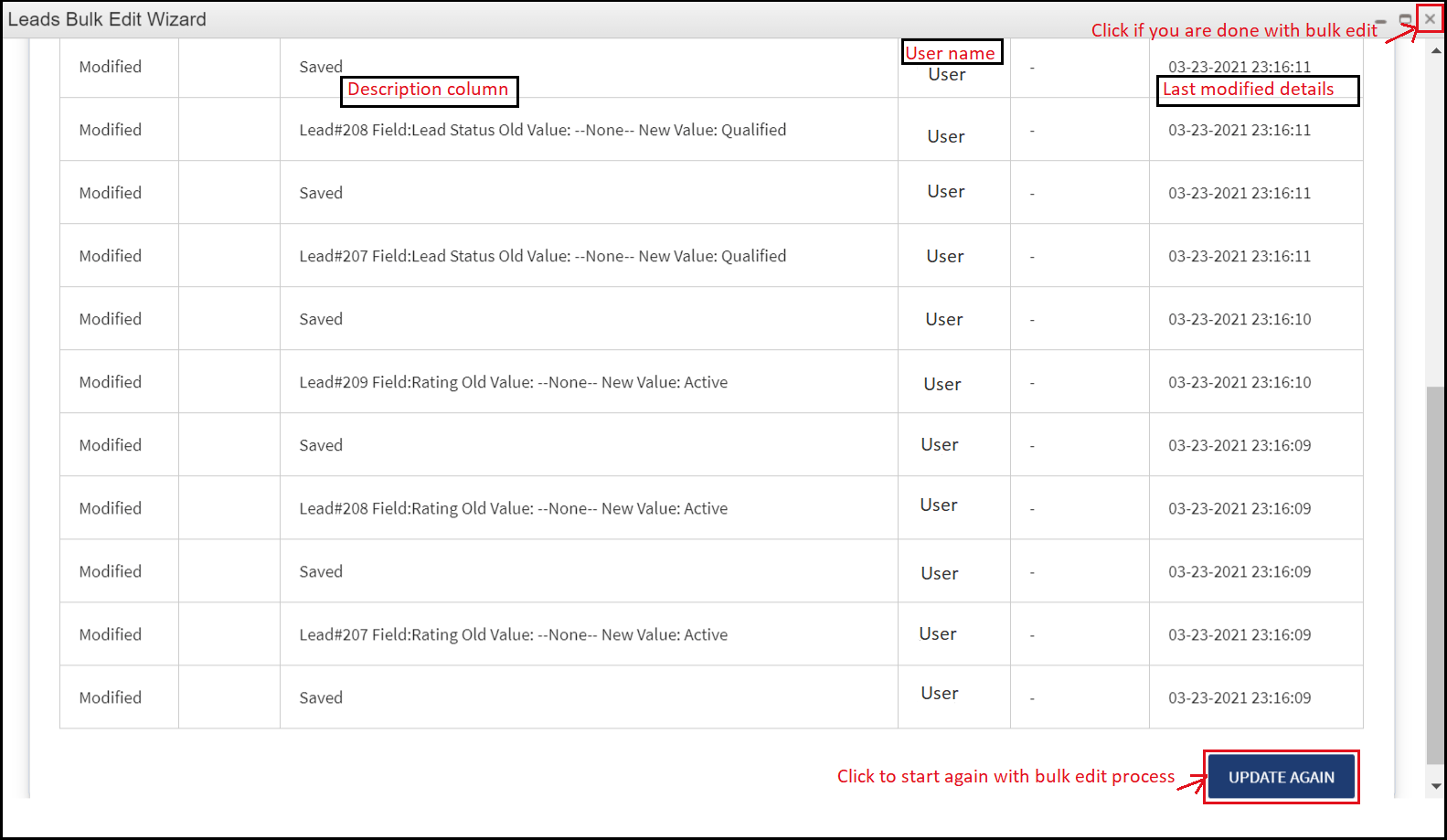Click the timestamp in the Lead#207 Rating row

[1240, 634]
